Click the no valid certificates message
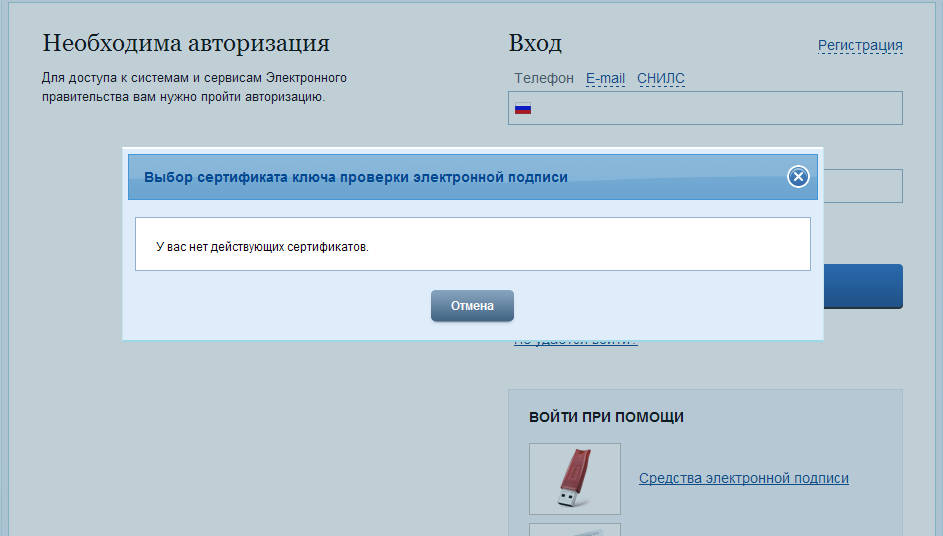943x536 pixels. (x=262, y=245)
